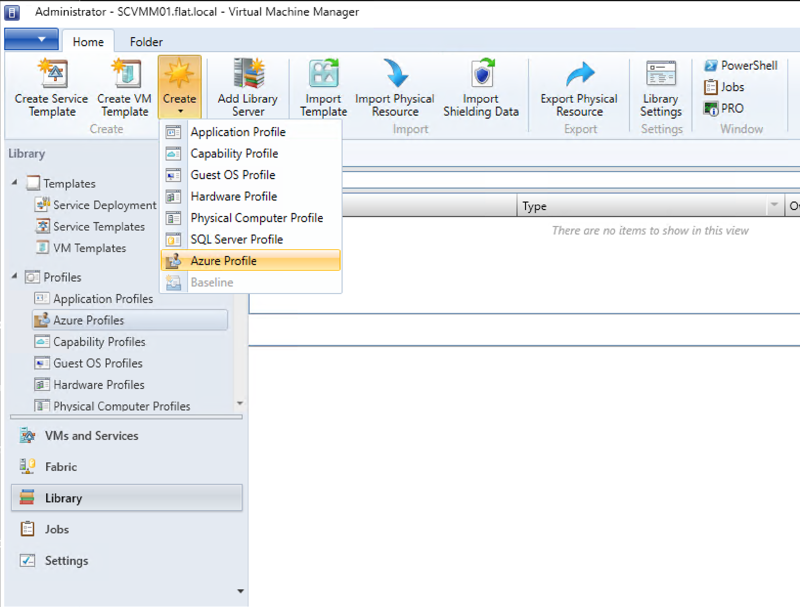Launch the PowerShell window
Image resolution: width=800 pixels, height=607 pixels.
[x=738, y=65]
